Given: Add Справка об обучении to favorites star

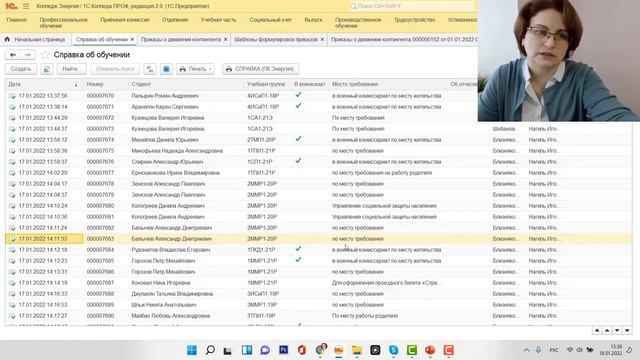Looking at the screenshot, I should (45, 55).
